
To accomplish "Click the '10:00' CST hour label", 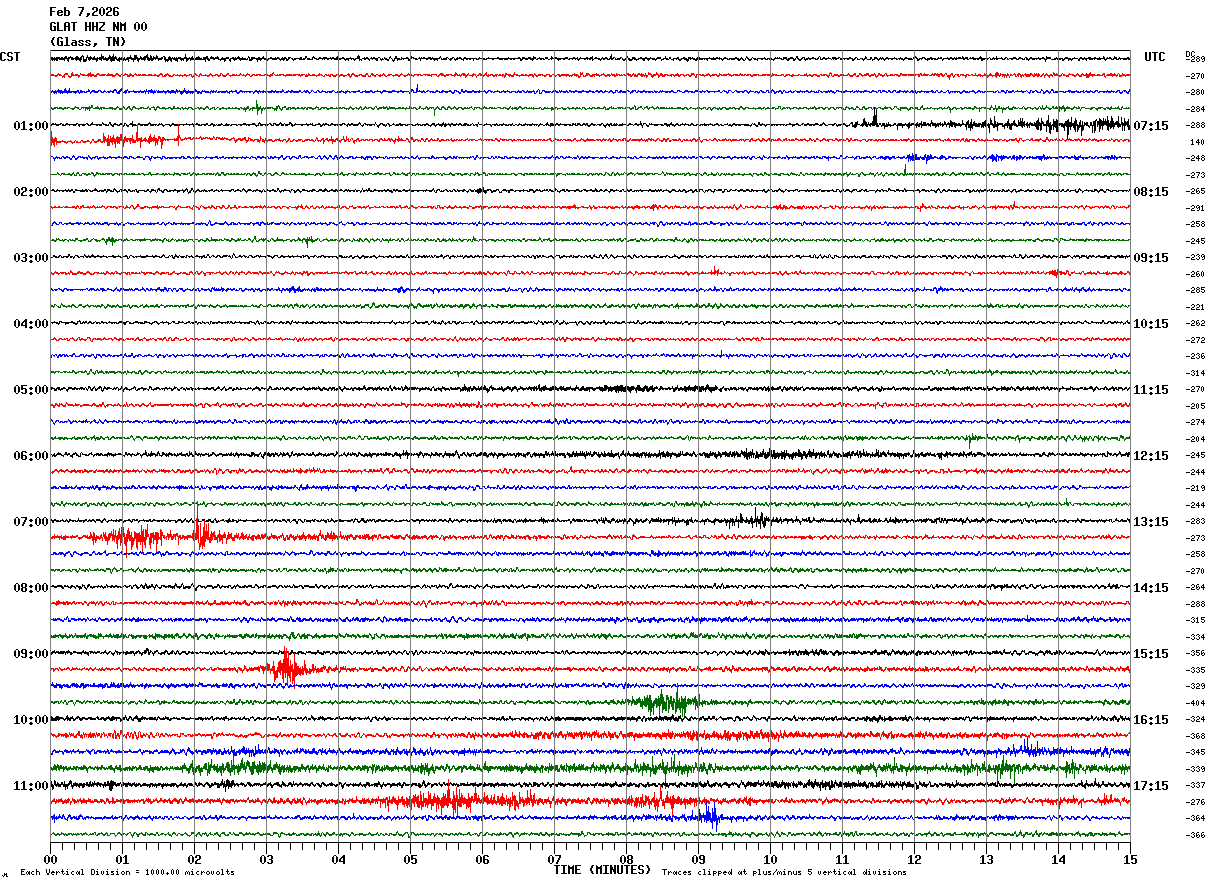I will (31, 720).
